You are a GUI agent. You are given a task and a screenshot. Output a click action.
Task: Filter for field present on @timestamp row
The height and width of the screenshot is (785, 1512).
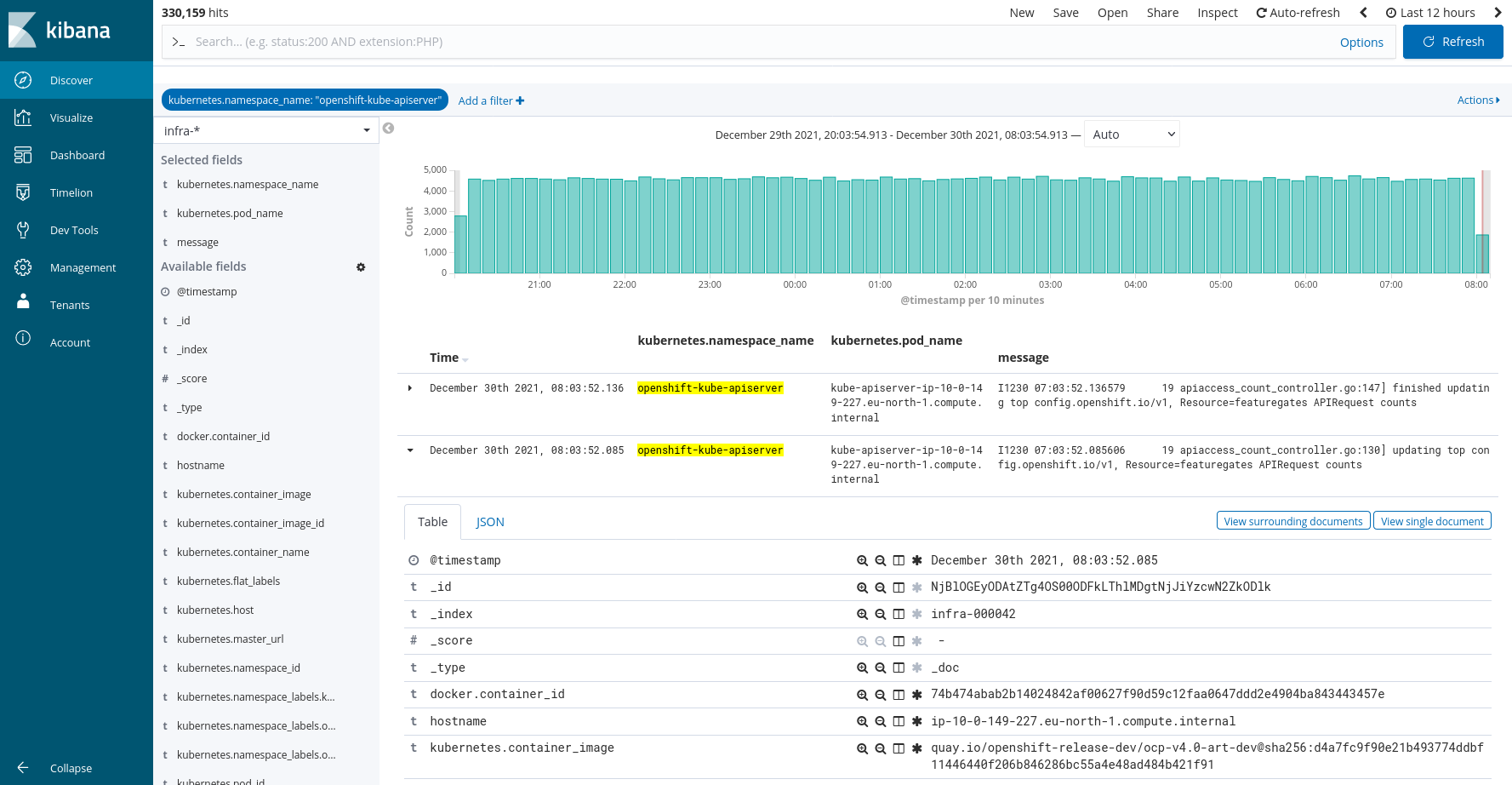[x=917, y=560]
